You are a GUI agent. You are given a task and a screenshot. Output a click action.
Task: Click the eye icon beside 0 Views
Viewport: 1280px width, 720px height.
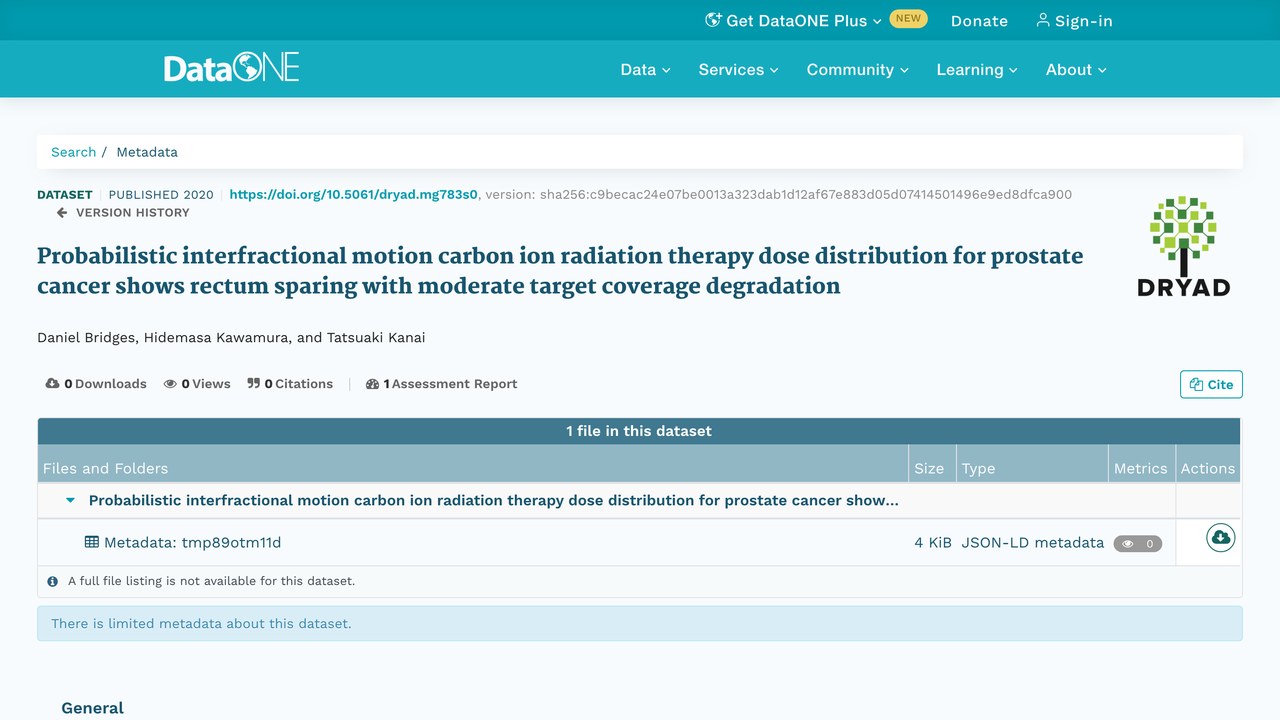pos(171,384)
